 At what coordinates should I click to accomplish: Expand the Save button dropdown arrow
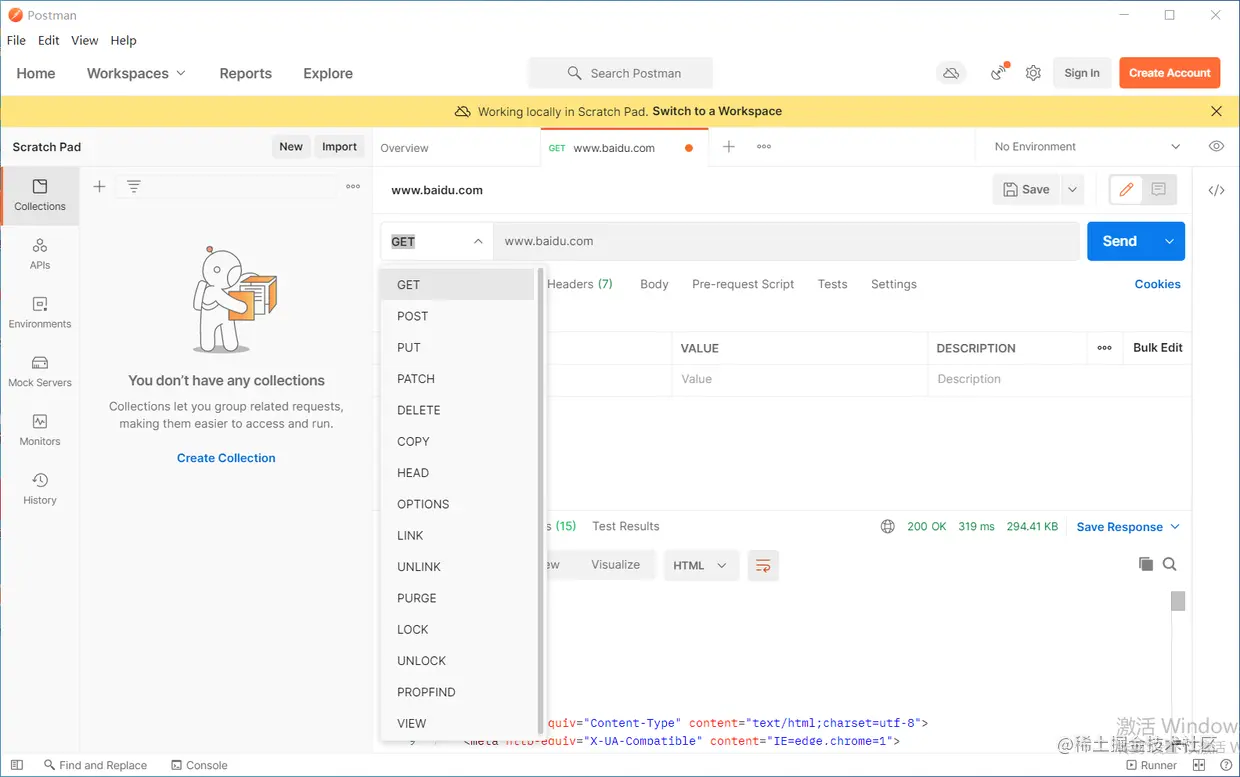[x=1072, y=189]
